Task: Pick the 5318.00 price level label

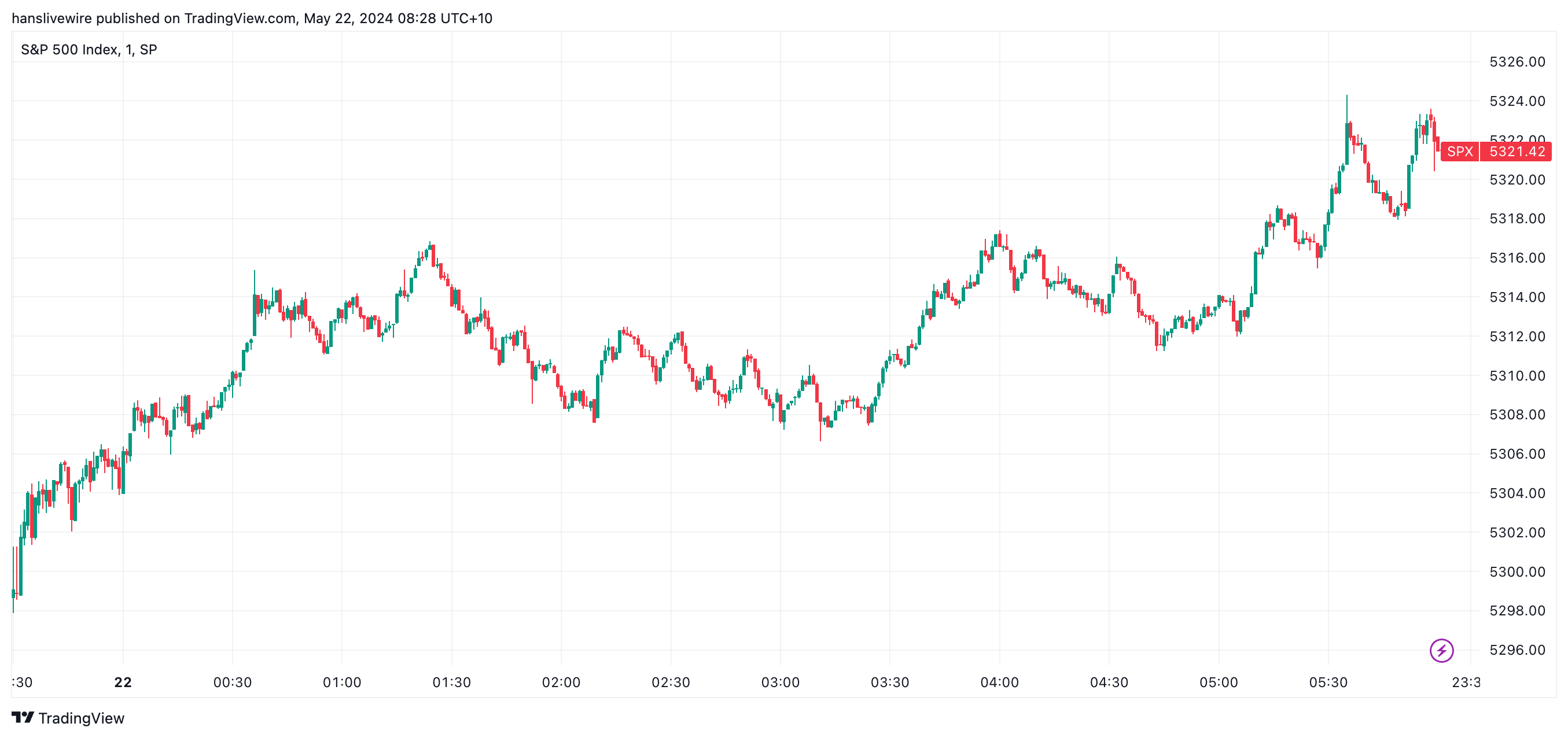Action: click(x=1517, y=219)
